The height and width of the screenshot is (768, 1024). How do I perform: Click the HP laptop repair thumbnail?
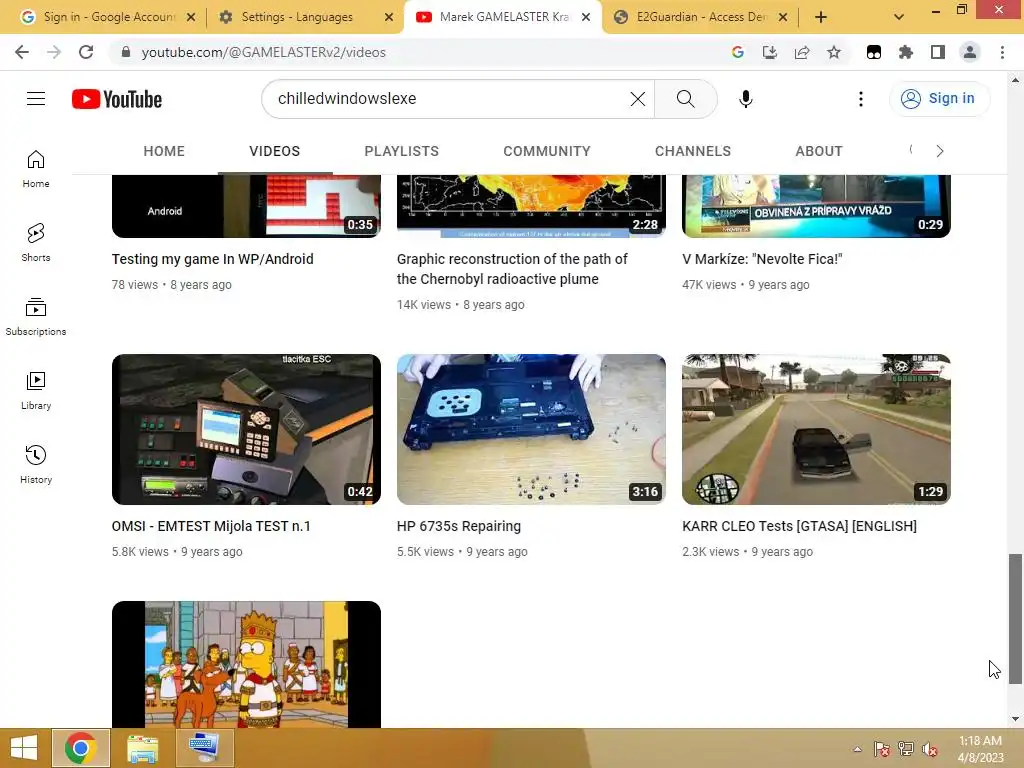[531, 429]
